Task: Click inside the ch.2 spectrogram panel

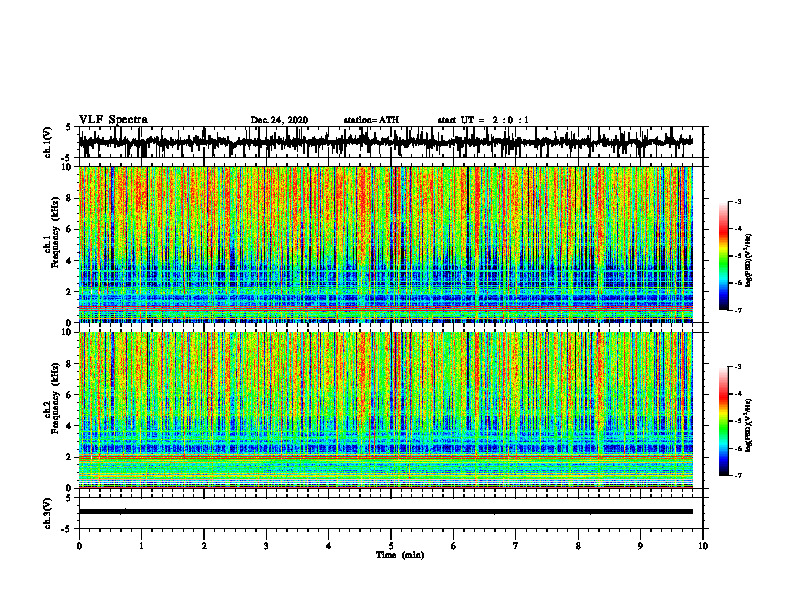Action: [386, 410]
